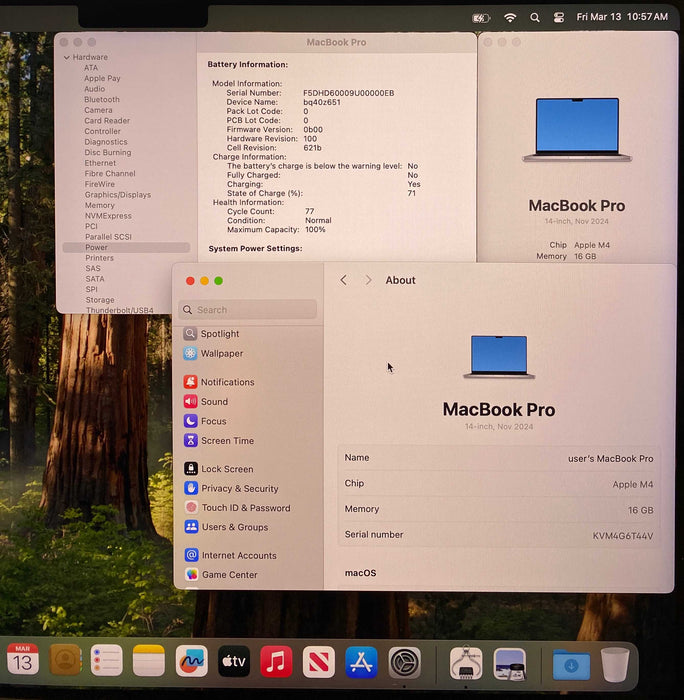Select Apple Pay in the hardware list

tap(102, 78)
